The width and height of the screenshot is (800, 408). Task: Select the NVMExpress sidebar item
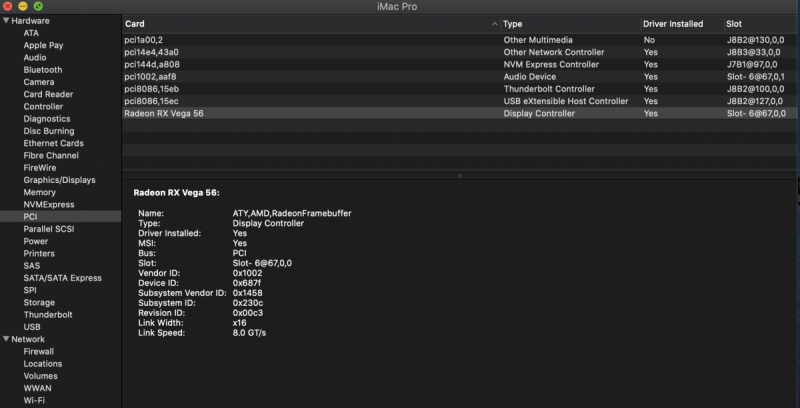(x=49, y=204)
